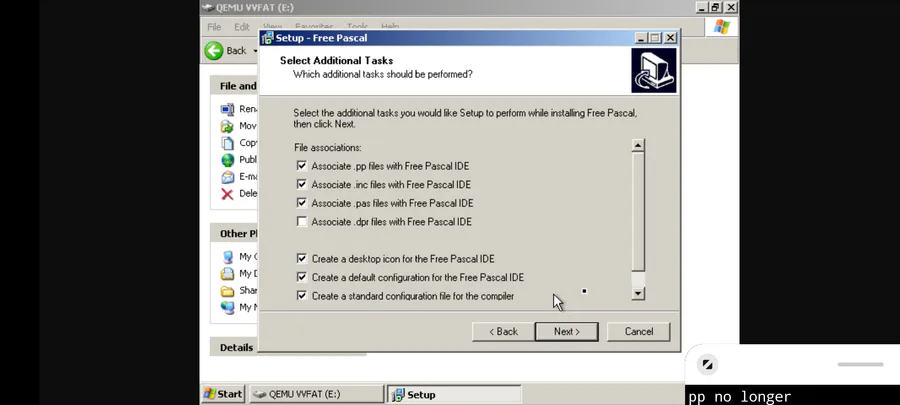Image resolution: width=900 pixels, height=405 pixels.
Task: Click the Windows flag logo in Explorer
Action: [x=721, y=27]
